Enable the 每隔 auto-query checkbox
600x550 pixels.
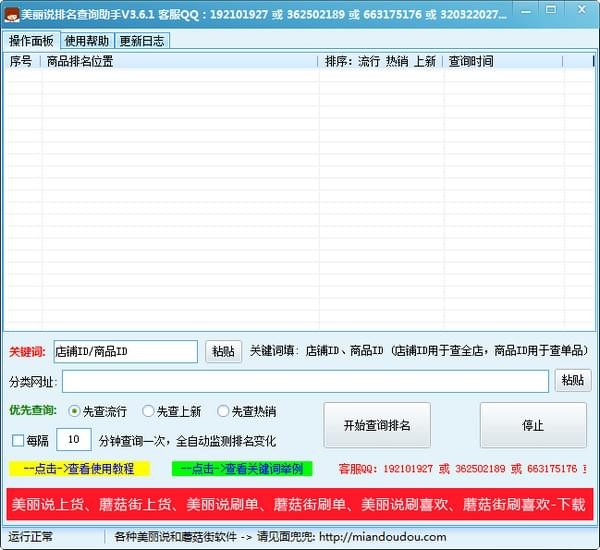click(x=18, y=440)
